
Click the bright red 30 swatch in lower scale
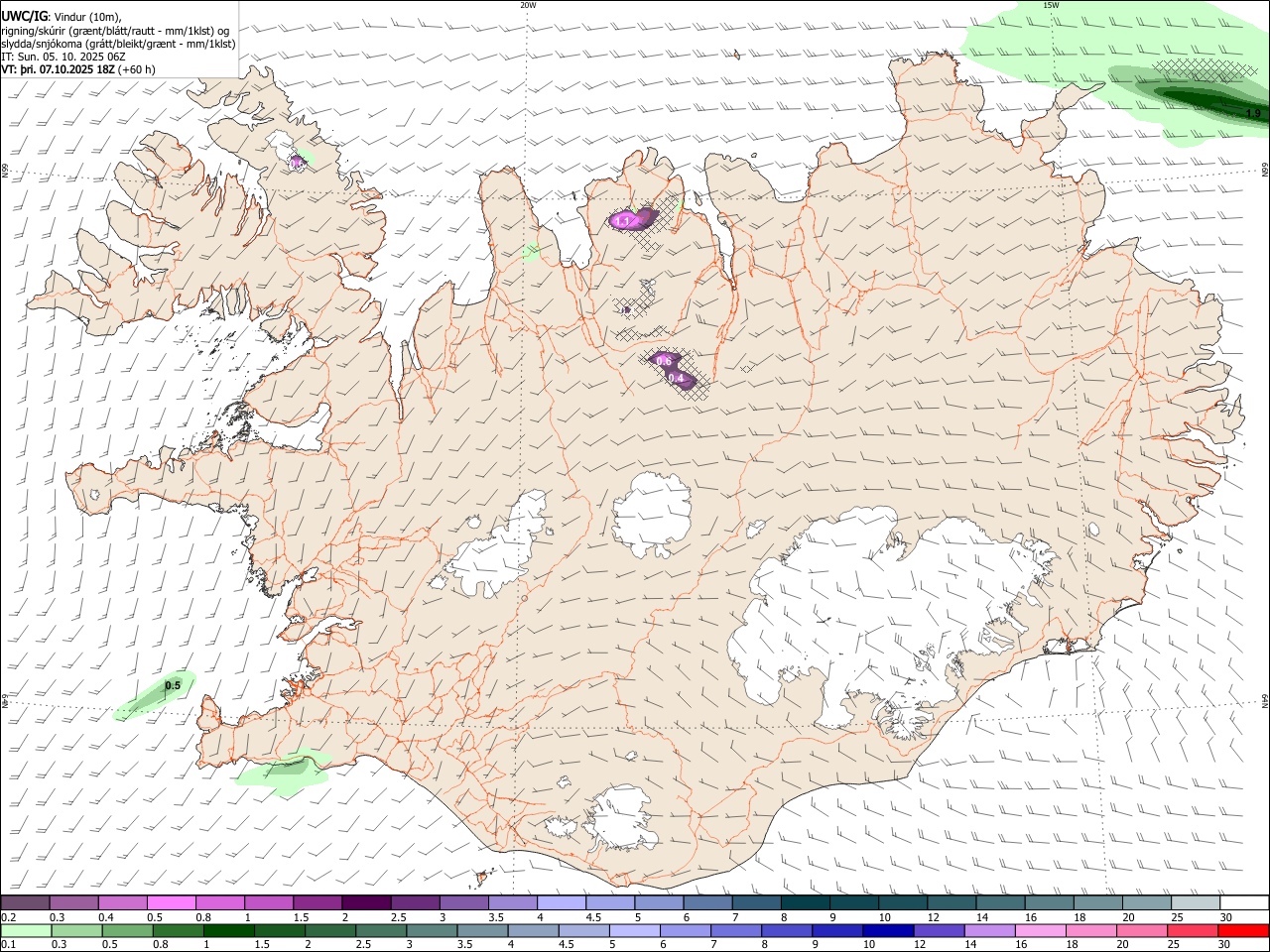point(1243,931)
